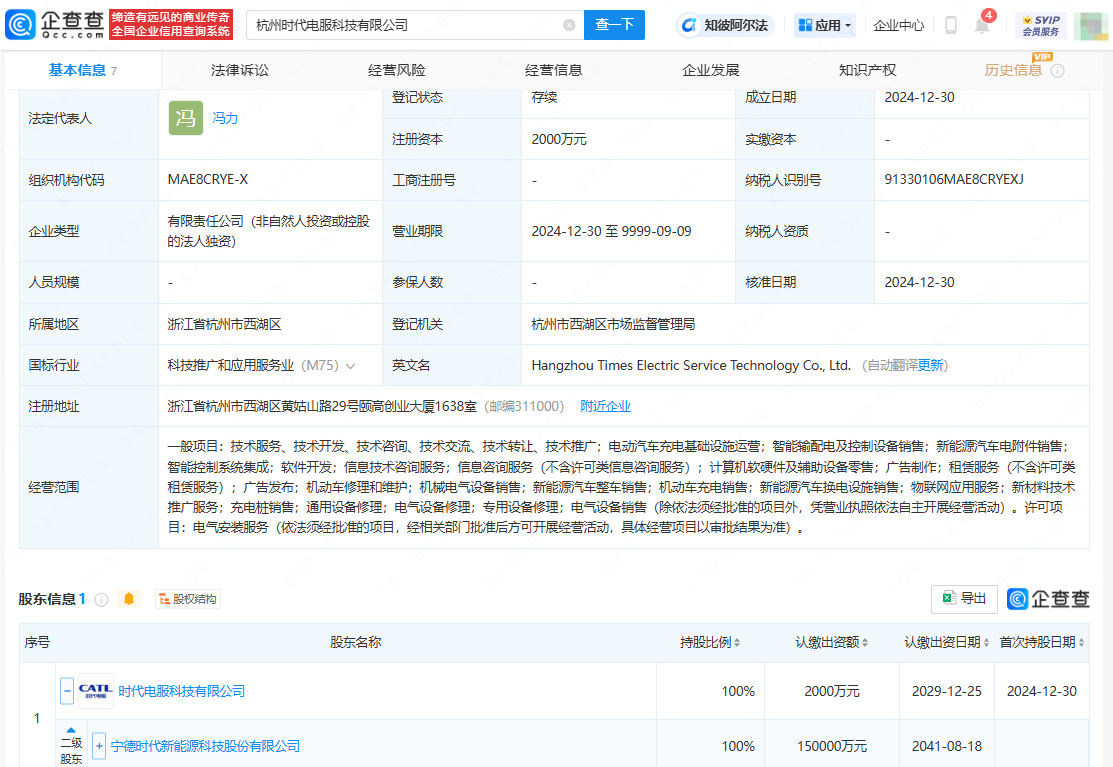
Task: Open 知彼阿尔法 AI assistant
Action: pyautogui.click(x=725, y=26)
